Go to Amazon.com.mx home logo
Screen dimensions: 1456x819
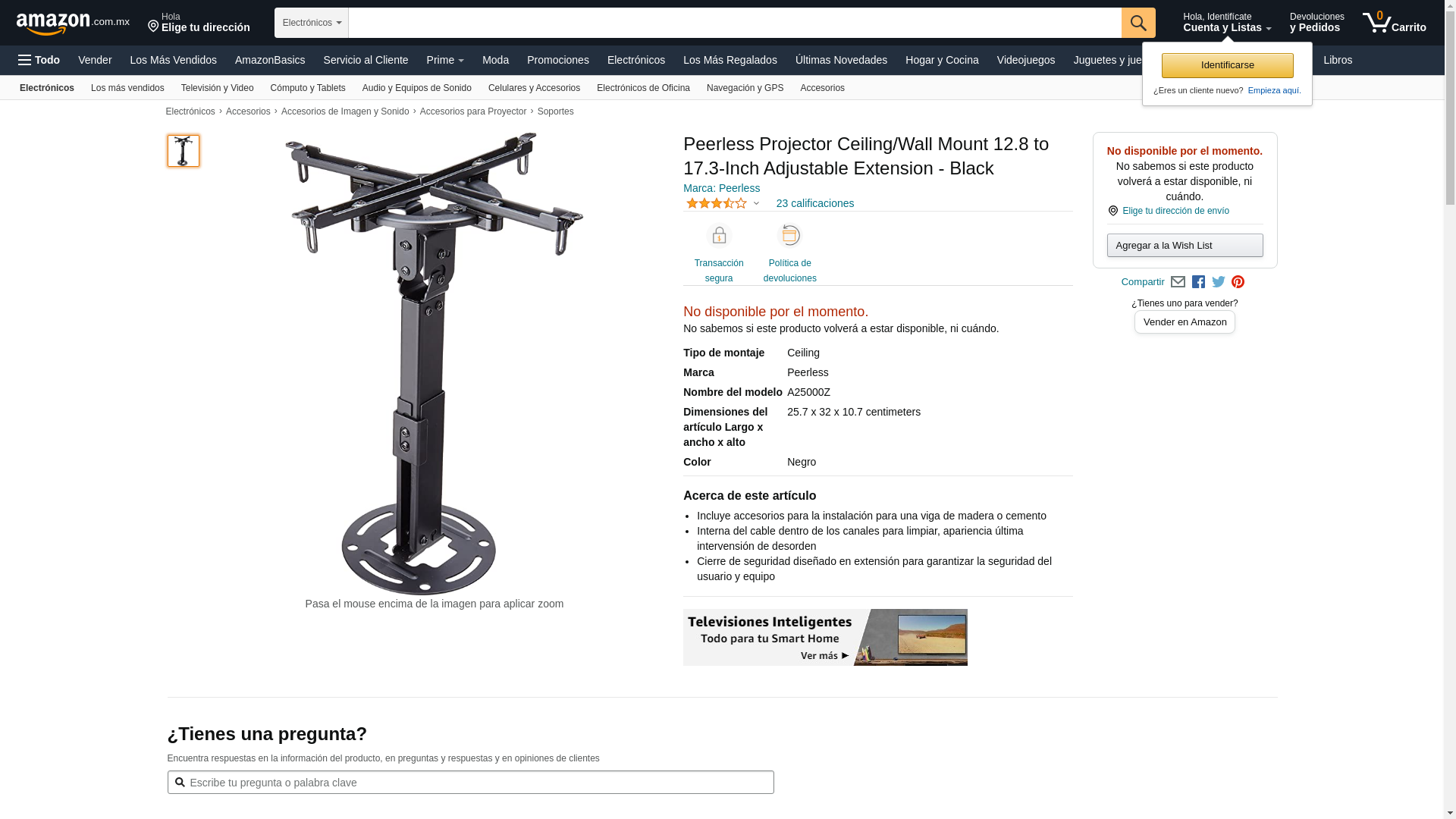pos(73,24)
